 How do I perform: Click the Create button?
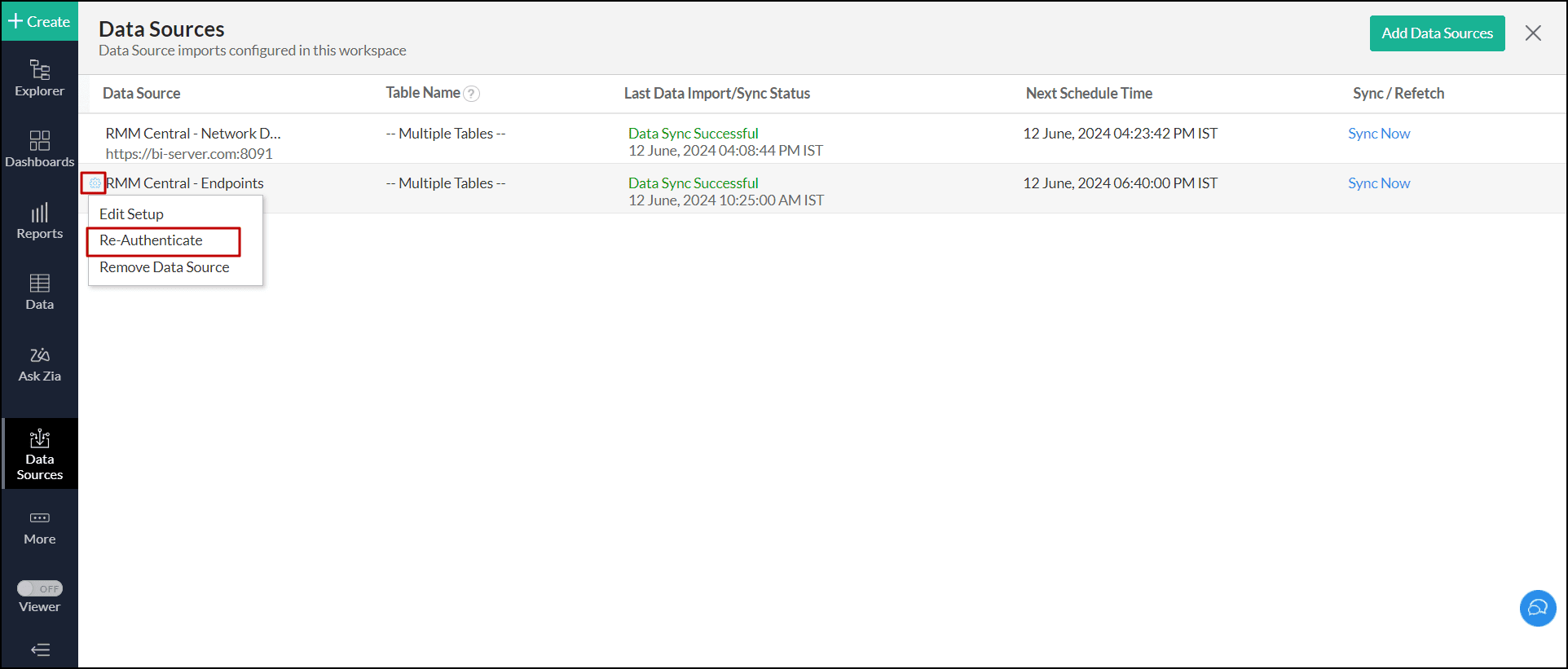[39, 21]
